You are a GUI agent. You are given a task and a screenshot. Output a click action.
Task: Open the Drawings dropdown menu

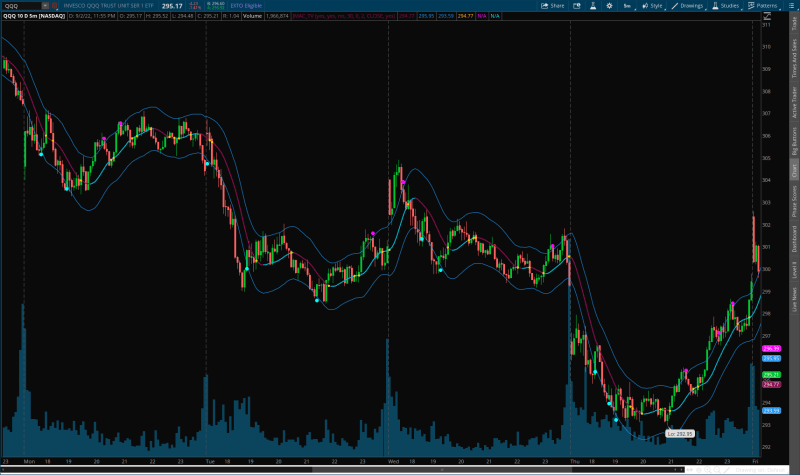(x=688, y=6)
